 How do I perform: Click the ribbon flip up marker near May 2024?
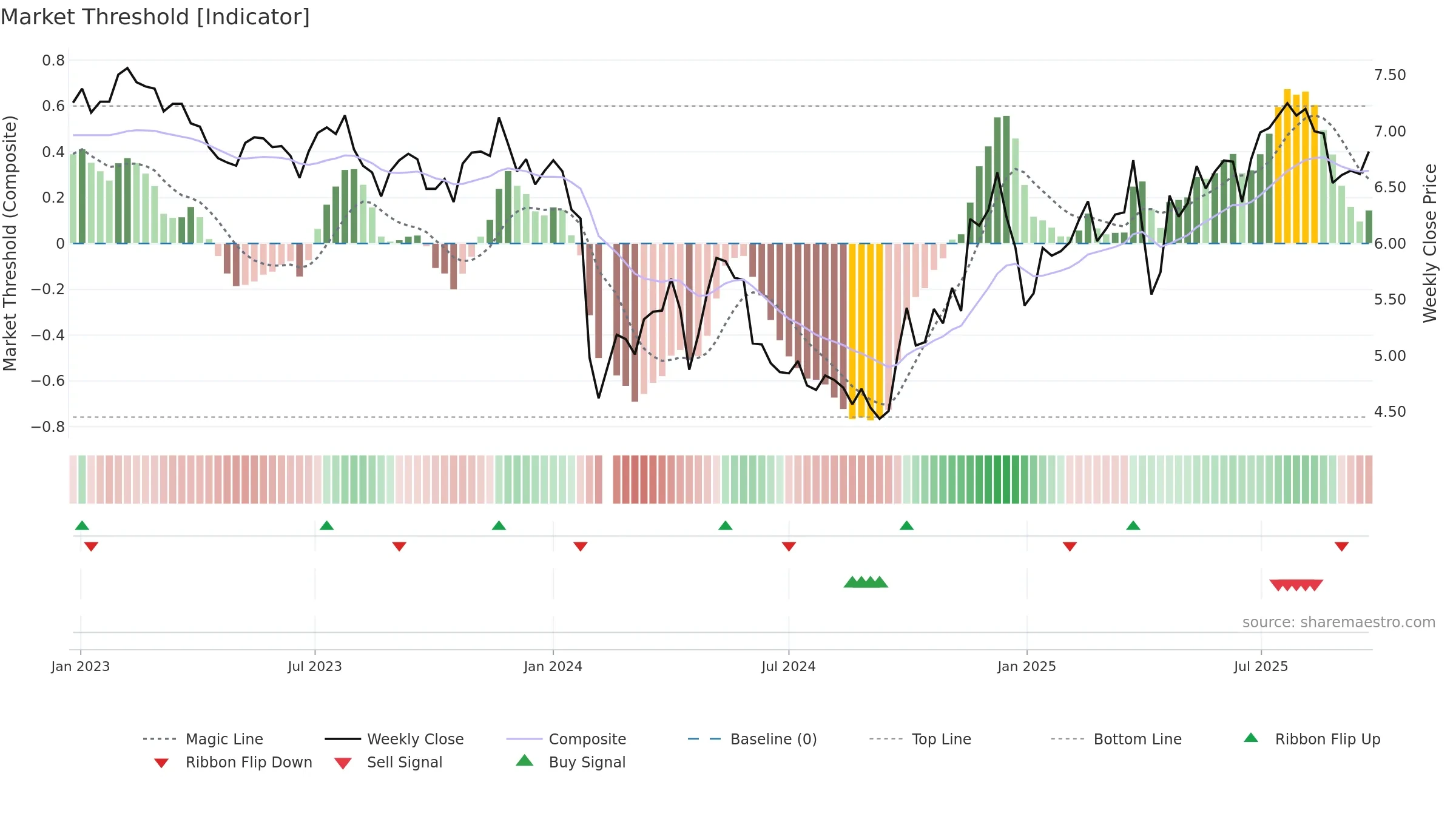click(726, 525)
